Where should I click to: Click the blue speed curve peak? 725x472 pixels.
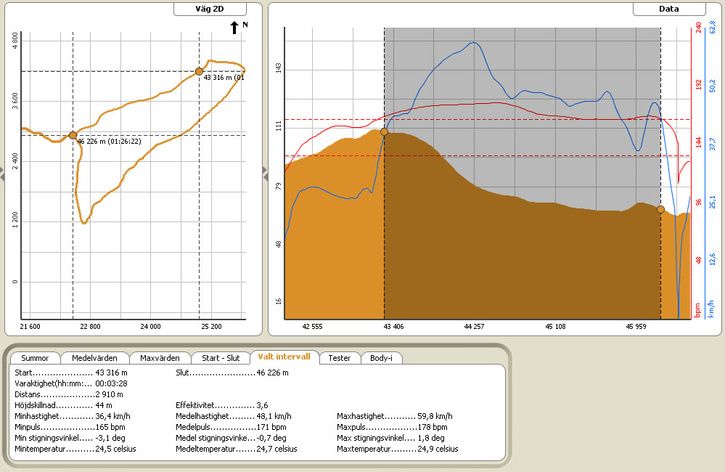tap(473, 43)
